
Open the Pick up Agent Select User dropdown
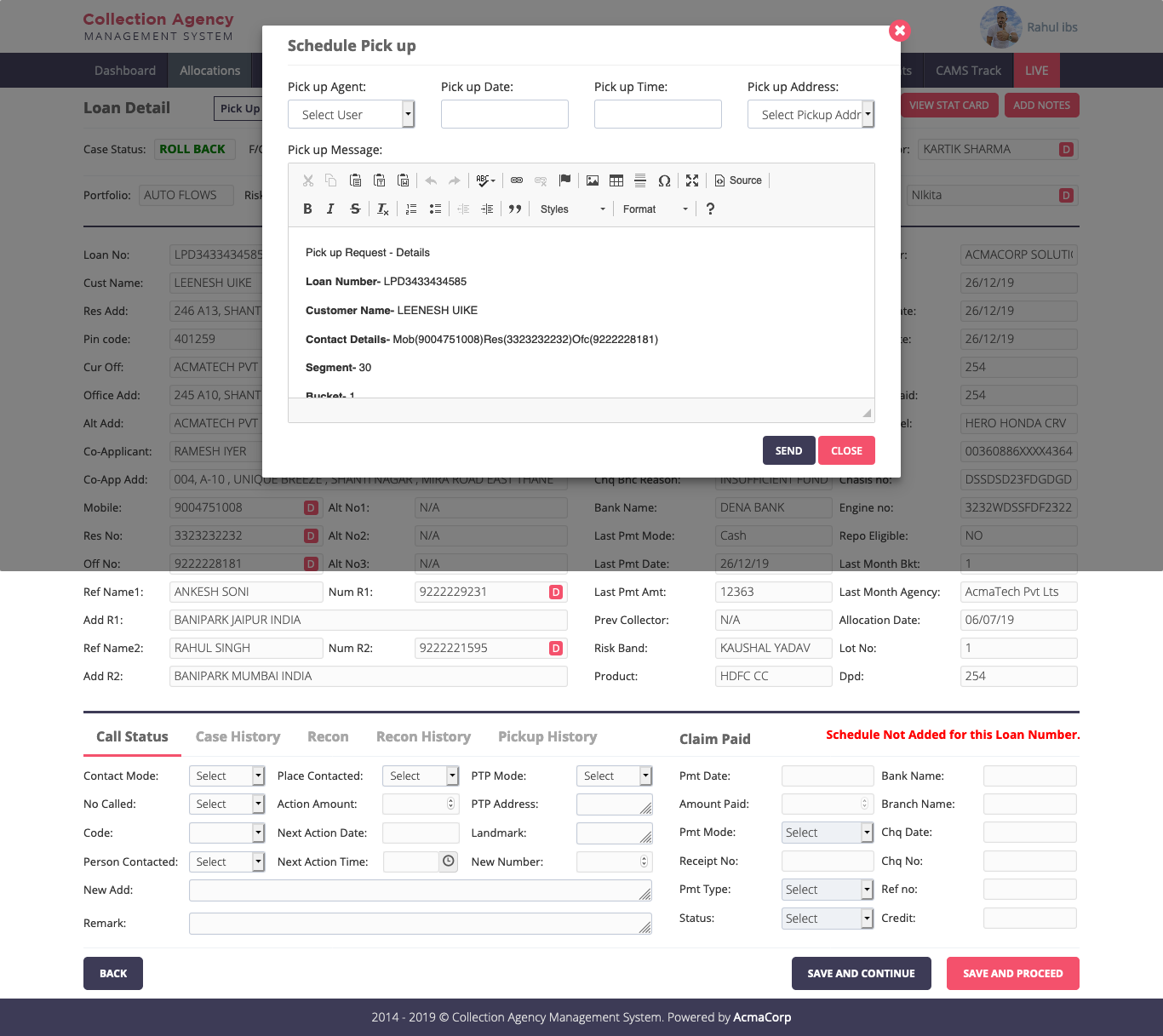[x=351, y=114]
